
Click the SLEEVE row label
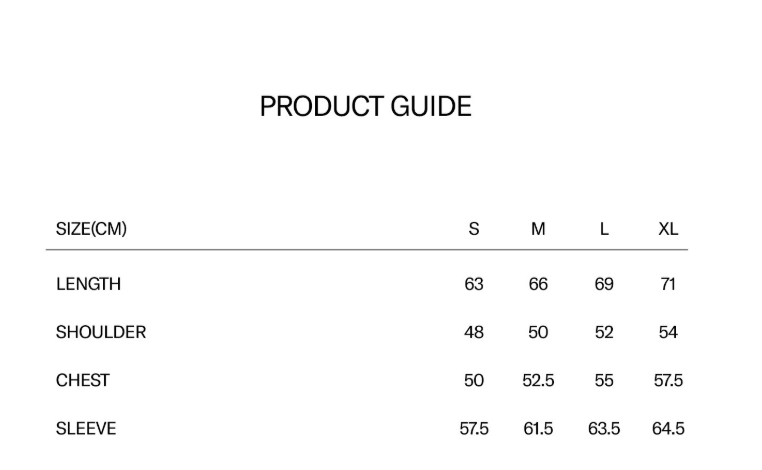86,429
